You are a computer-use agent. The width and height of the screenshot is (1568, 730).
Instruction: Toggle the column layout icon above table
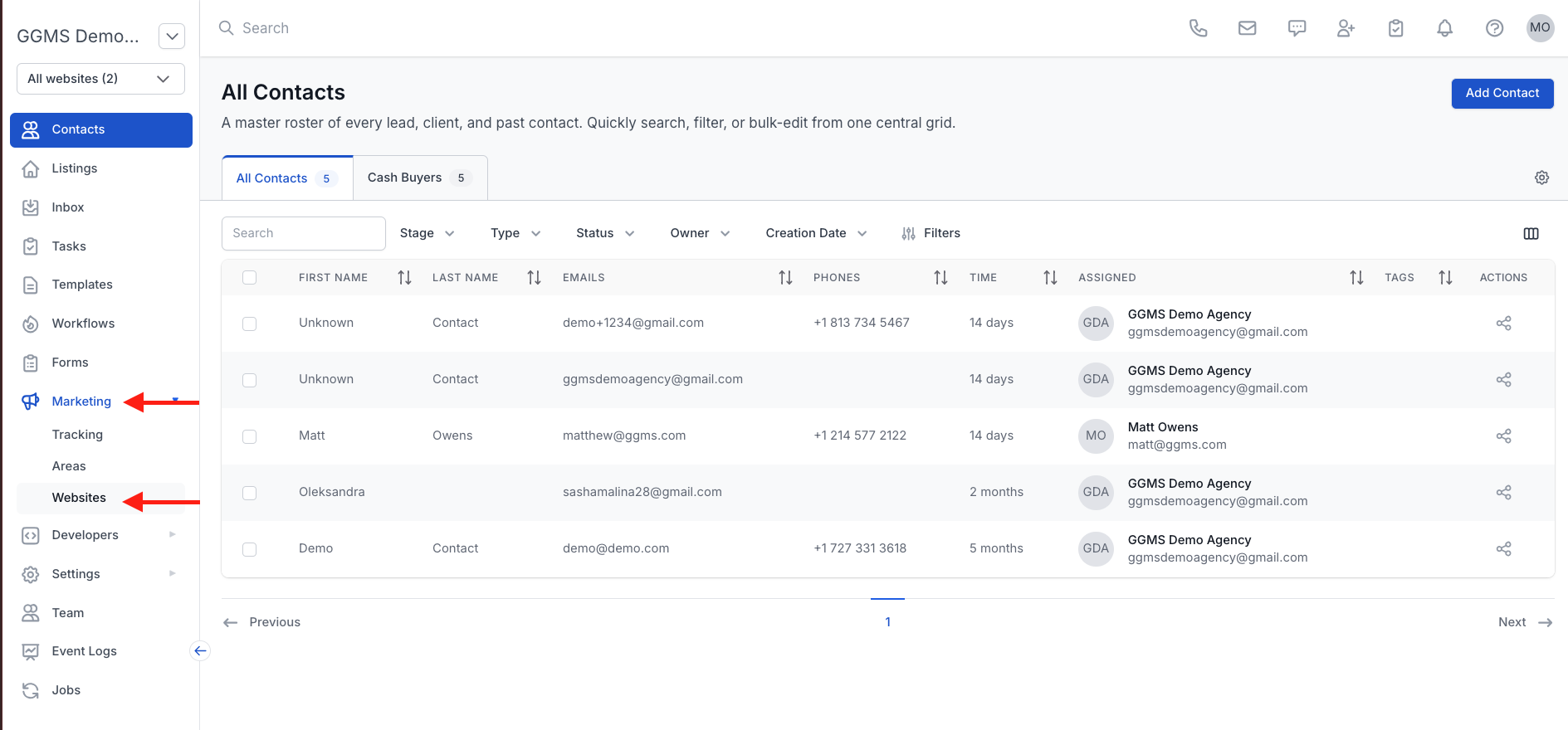tap(1531, 234)
